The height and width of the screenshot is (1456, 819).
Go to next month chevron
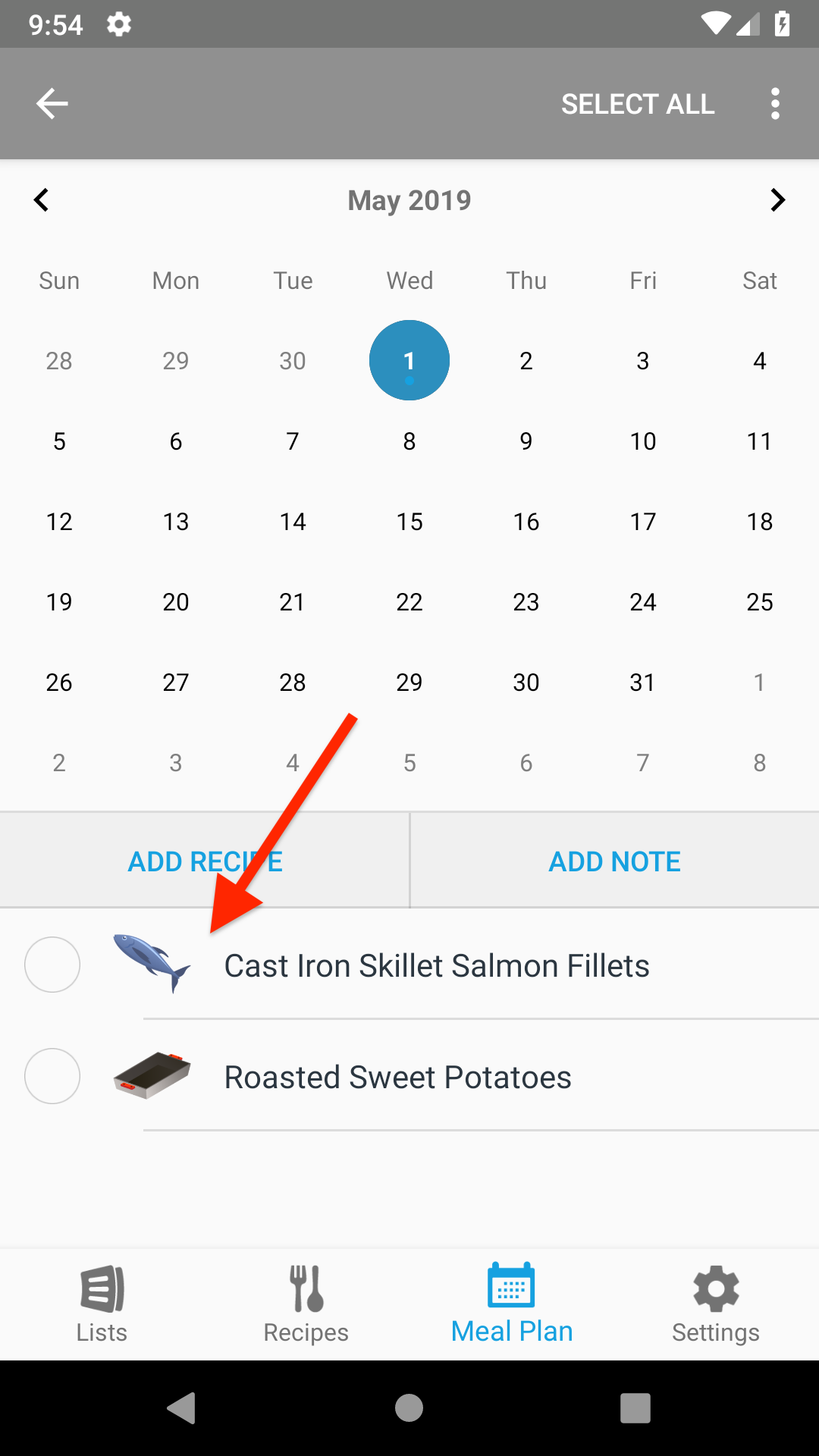[x=777, y=200]
